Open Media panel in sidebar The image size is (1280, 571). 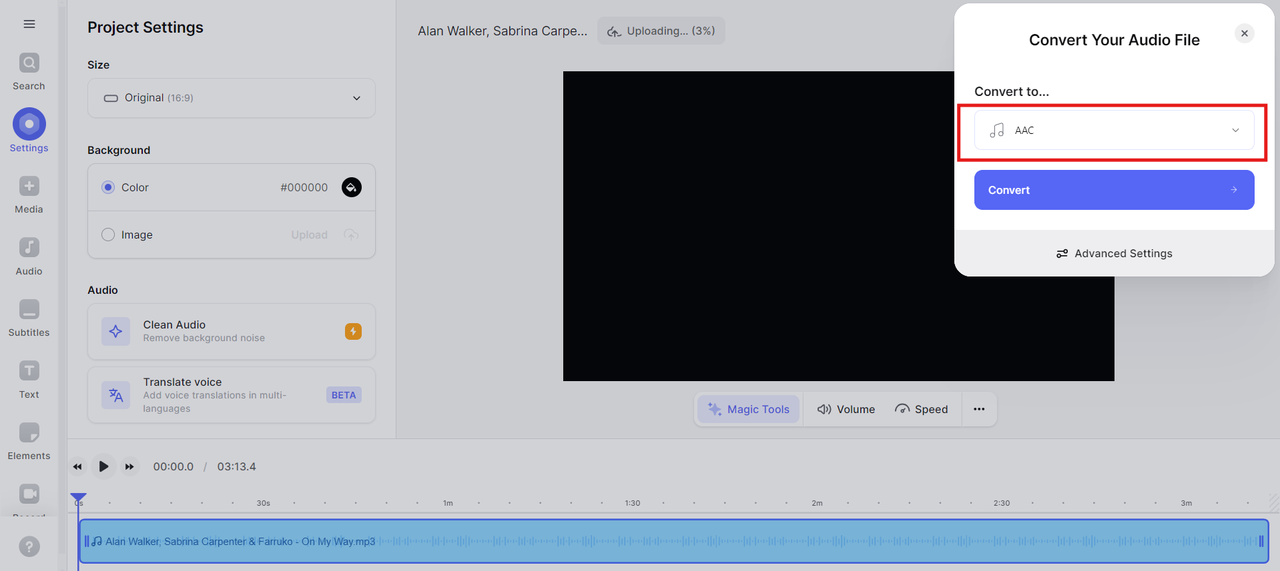coord(29,194)
